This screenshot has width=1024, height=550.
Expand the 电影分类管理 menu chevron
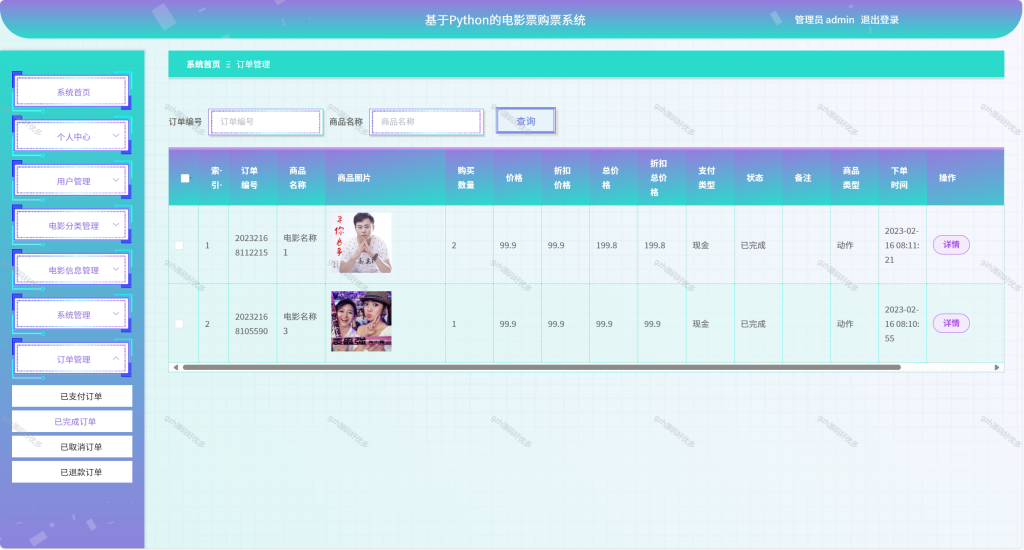(116, 225)
